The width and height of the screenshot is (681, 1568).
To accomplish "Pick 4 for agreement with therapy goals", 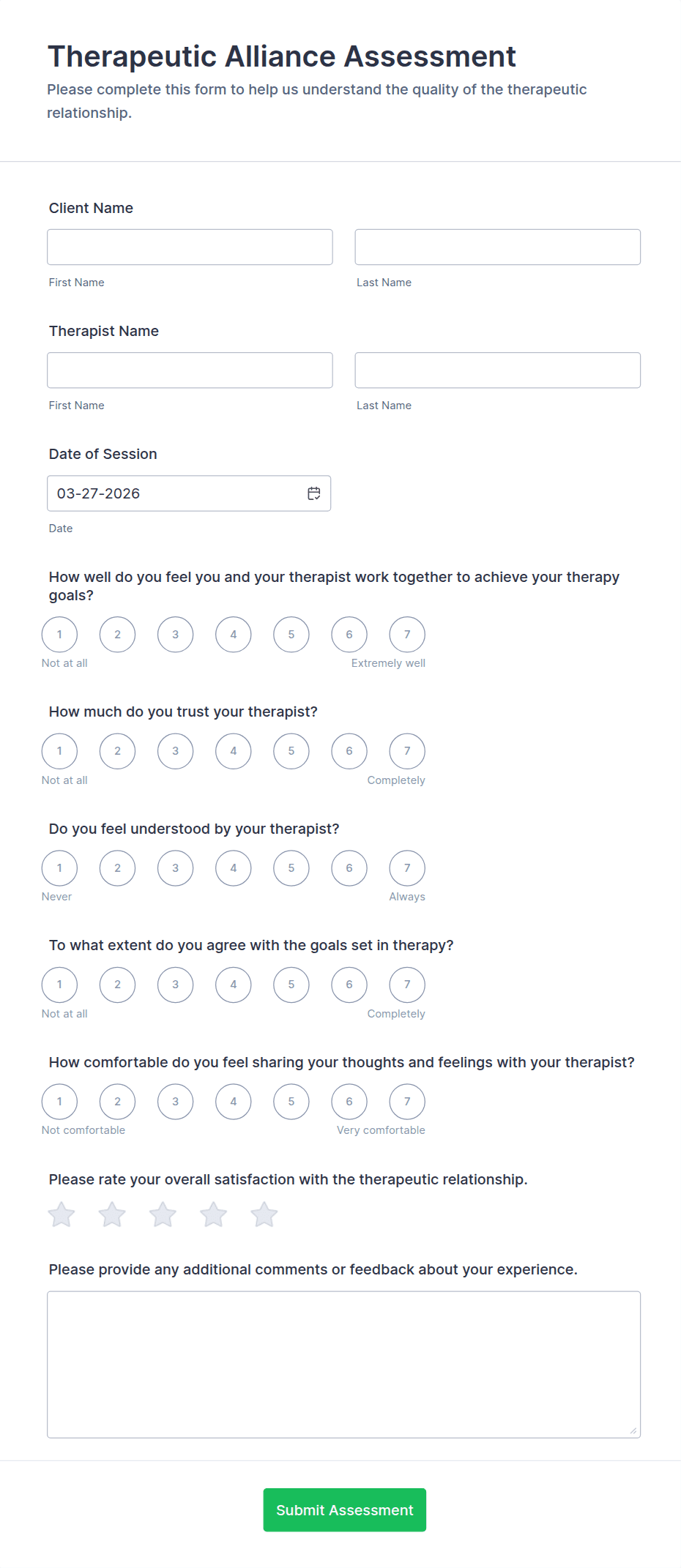I will (234, 985).
